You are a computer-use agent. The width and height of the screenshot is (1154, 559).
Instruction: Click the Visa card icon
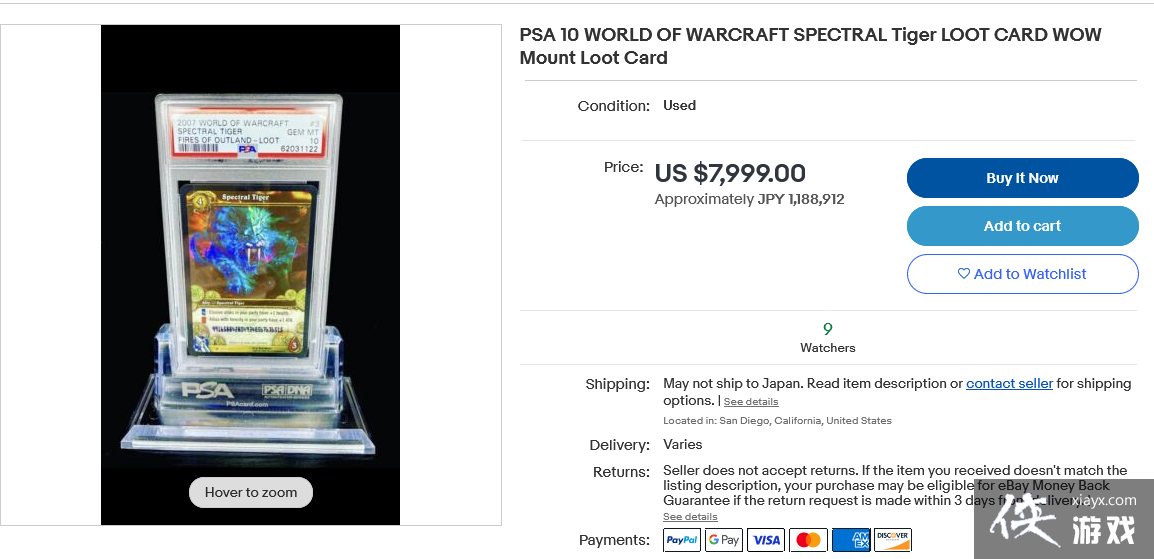point(766,540)
